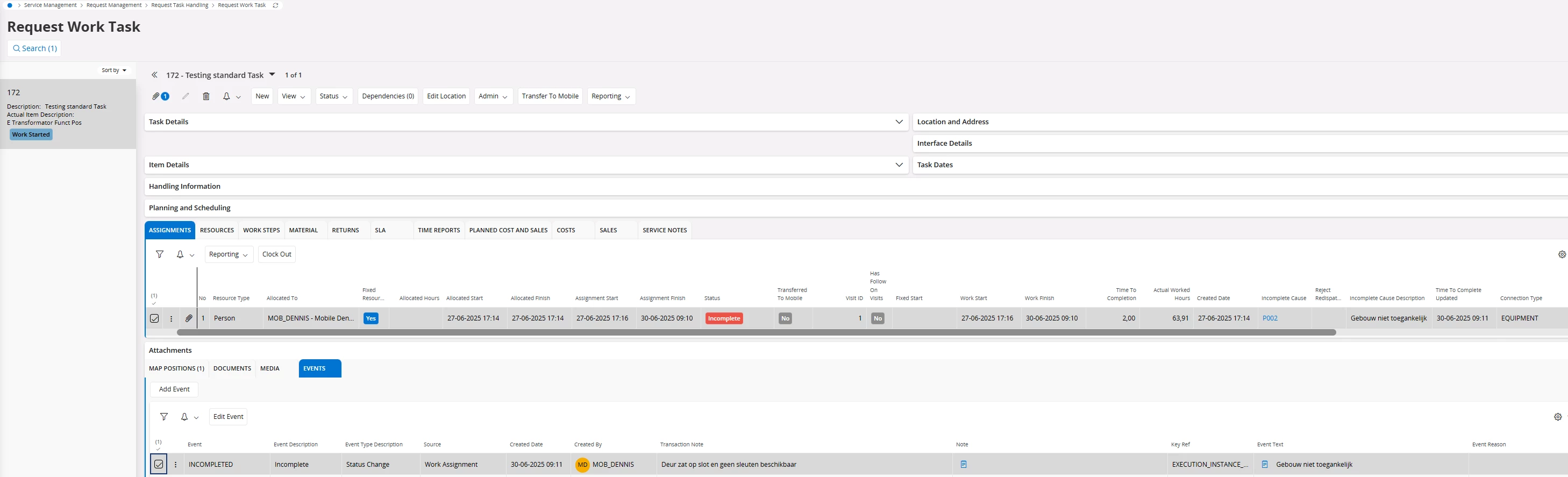This screenshot has width=1568, height=477.
Task: Open the Reporting dropdown beside Clock Out
Action: (228, 254)
